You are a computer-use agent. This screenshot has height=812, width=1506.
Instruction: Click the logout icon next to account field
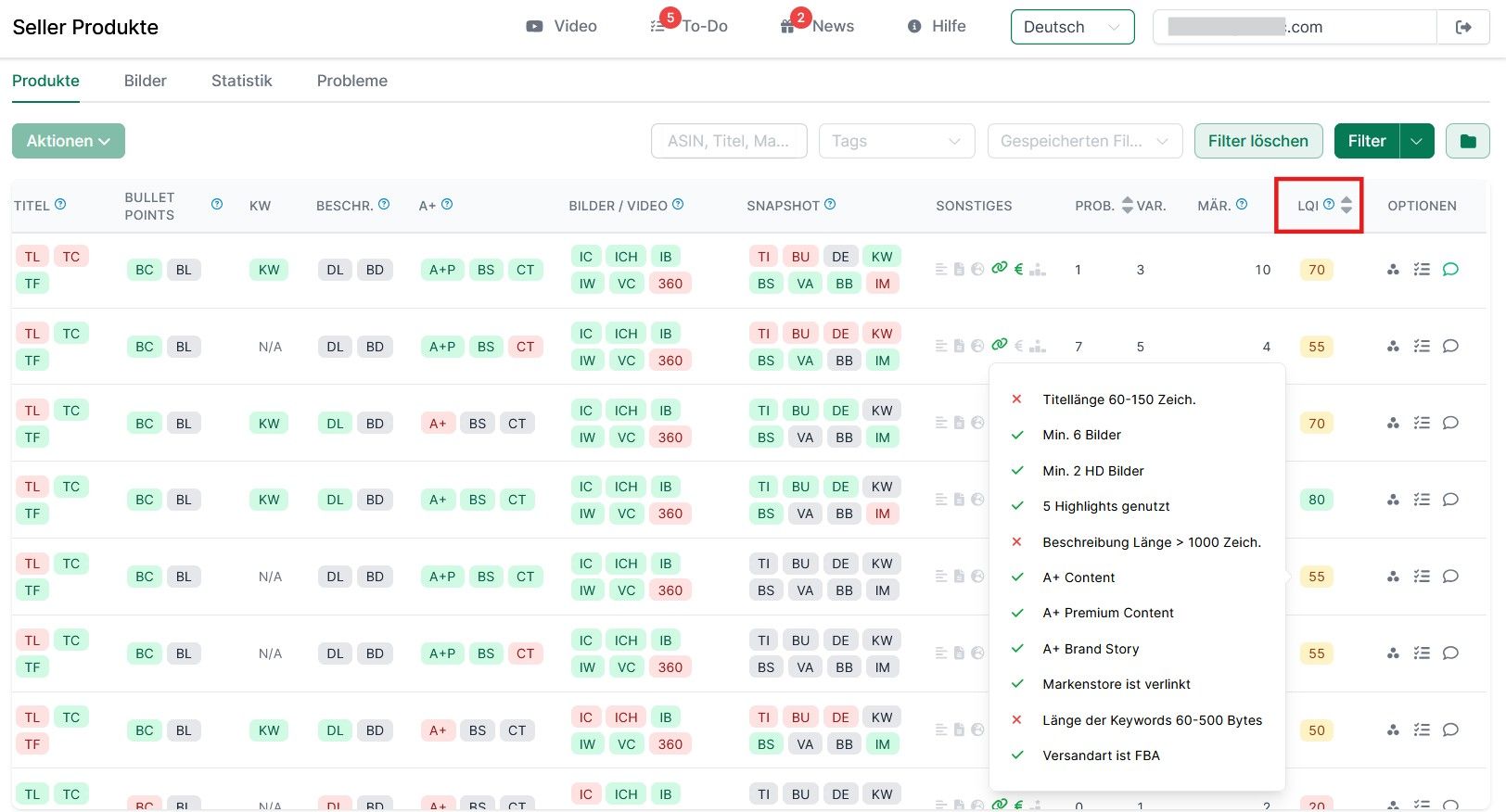[1463, 27]
